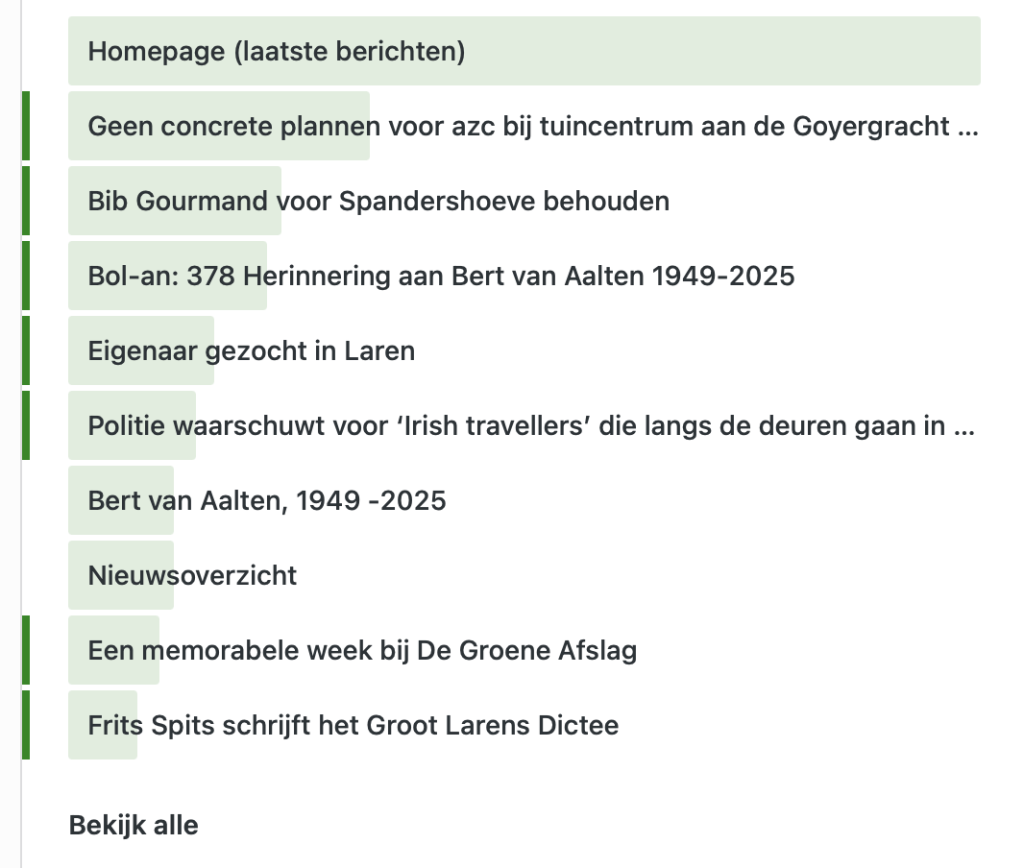Click green marker beside Een memorabele week row

tap(26, 651)
